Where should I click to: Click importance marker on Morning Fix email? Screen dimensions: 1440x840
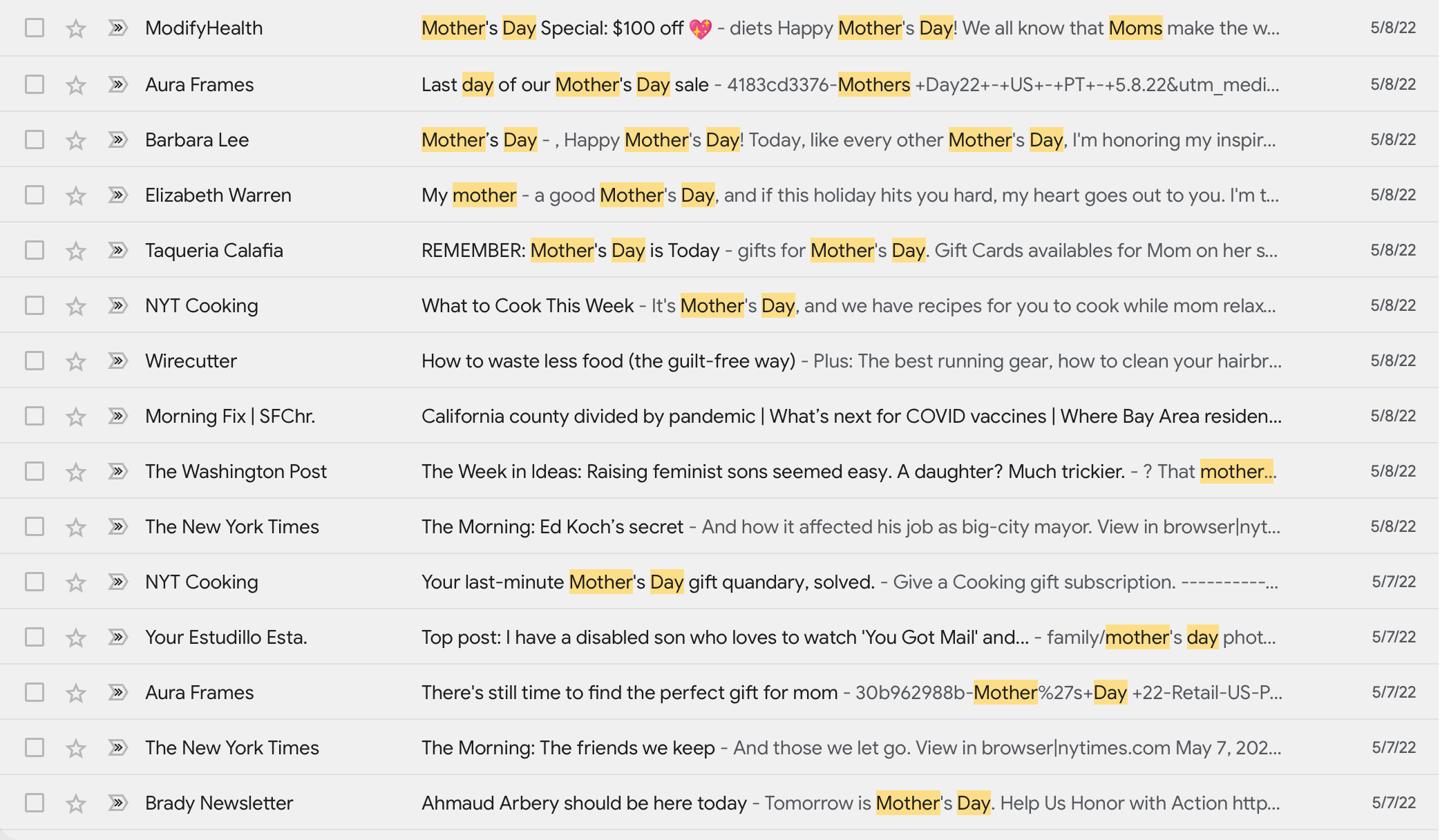tap(118, 416)
